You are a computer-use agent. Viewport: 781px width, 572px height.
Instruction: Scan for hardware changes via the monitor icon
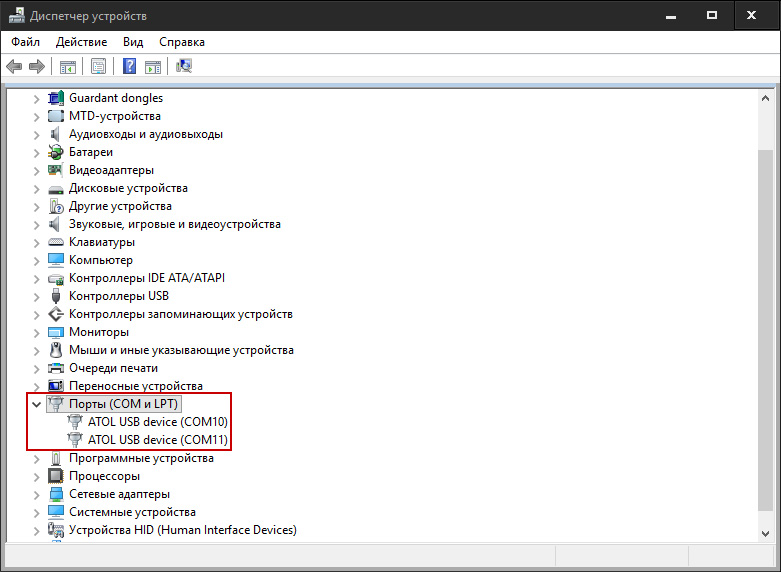(x=184, y=66)
